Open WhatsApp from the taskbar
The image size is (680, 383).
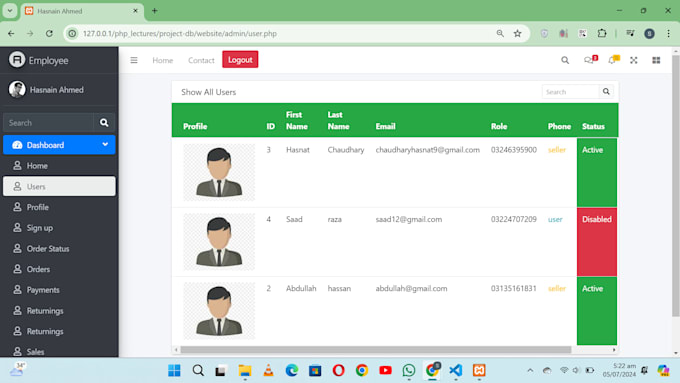click(x=409, y=370)
